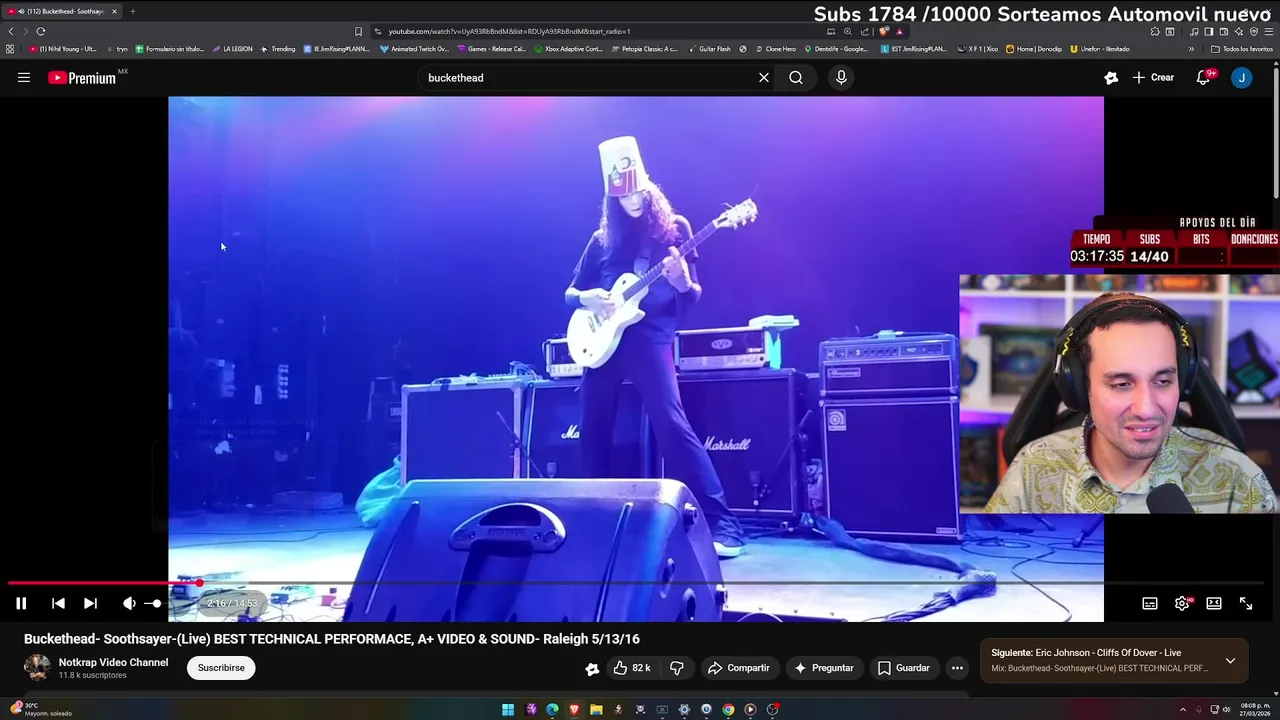Bookmark this page using the address bar icon

click(x=358, y=31)
